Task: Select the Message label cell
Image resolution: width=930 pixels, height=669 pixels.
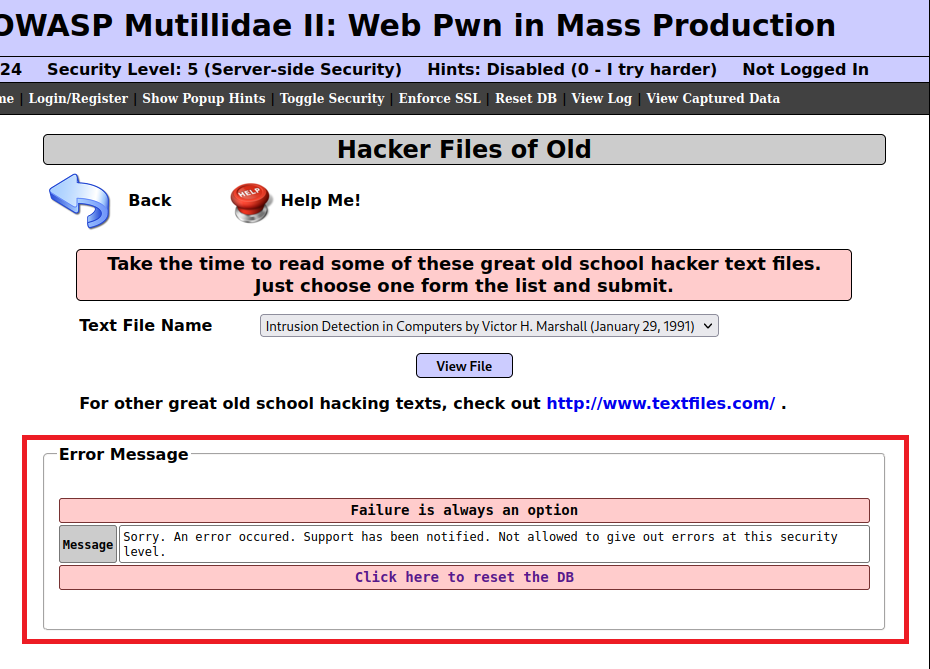Action: tap(88, 544)
